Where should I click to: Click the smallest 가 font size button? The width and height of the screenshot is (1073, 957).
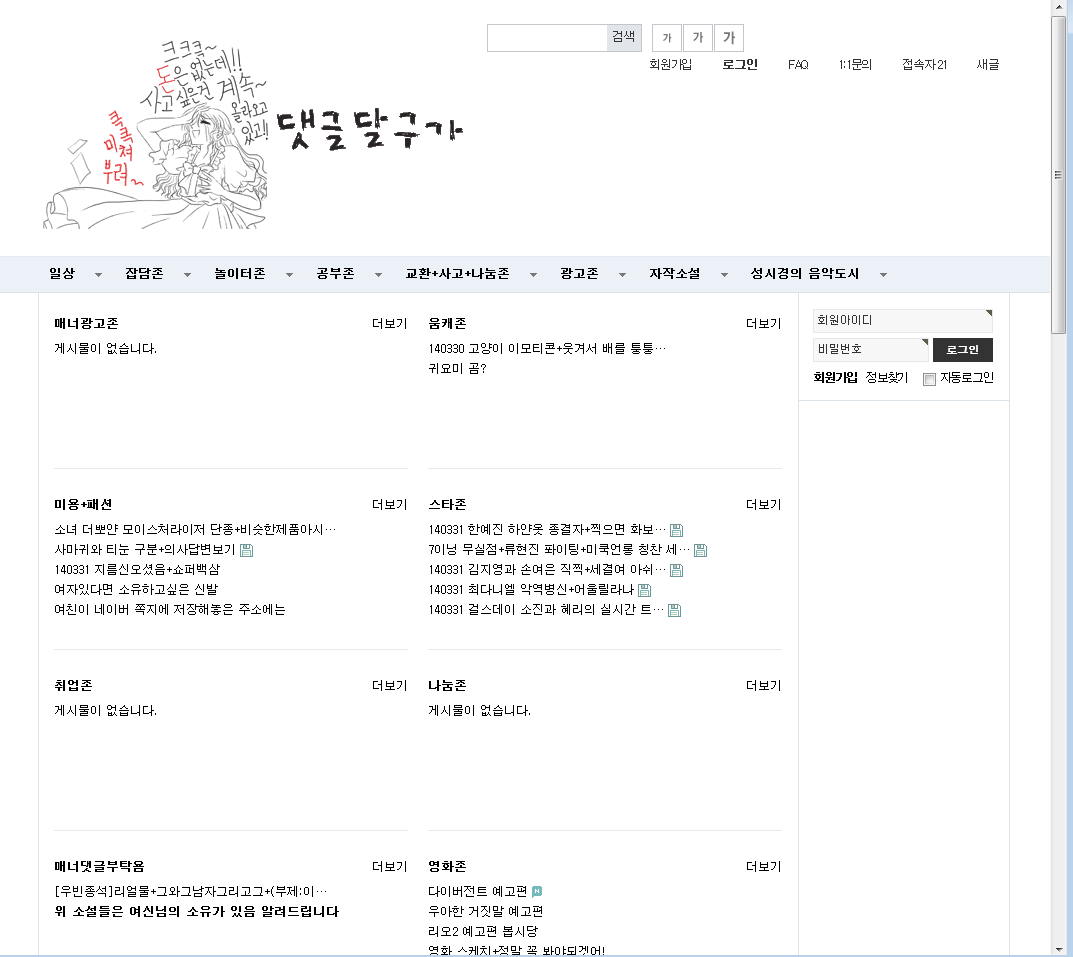[x=667, y=38]
